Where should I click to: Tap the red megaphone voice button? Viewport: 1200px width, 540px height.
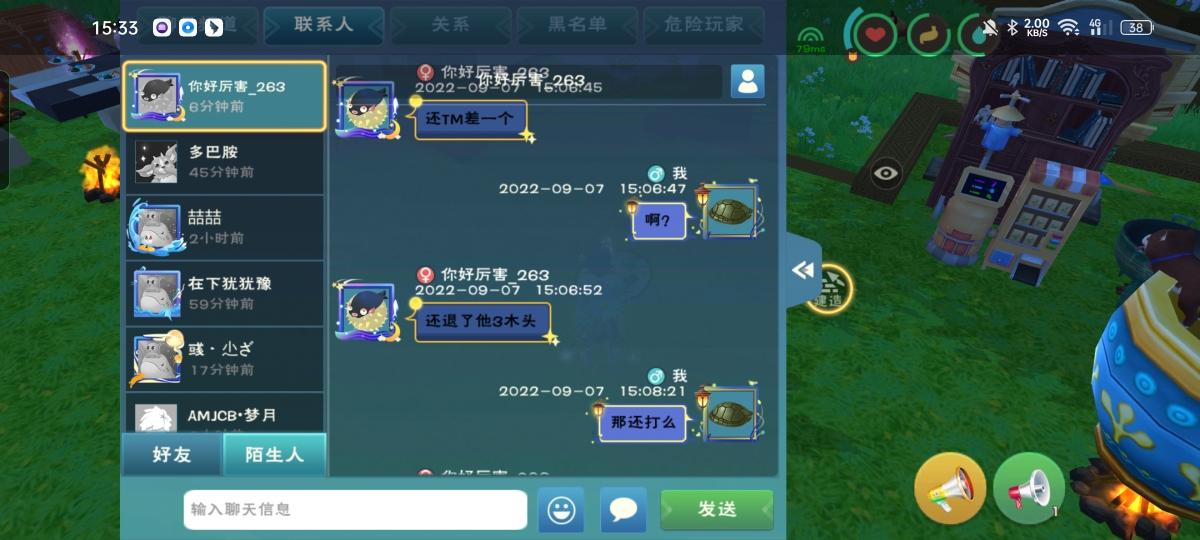tap(1029, 488)
